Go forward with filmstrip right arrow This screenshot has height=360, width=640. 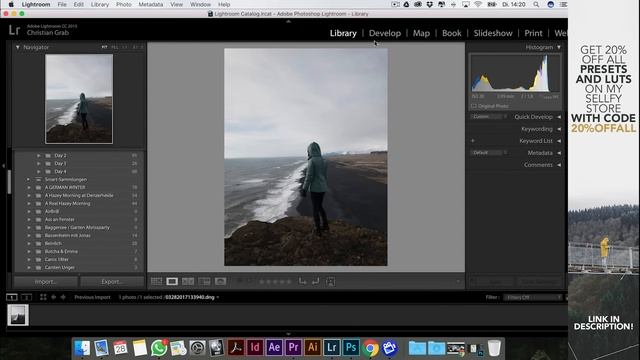click(x=63, y=297)
